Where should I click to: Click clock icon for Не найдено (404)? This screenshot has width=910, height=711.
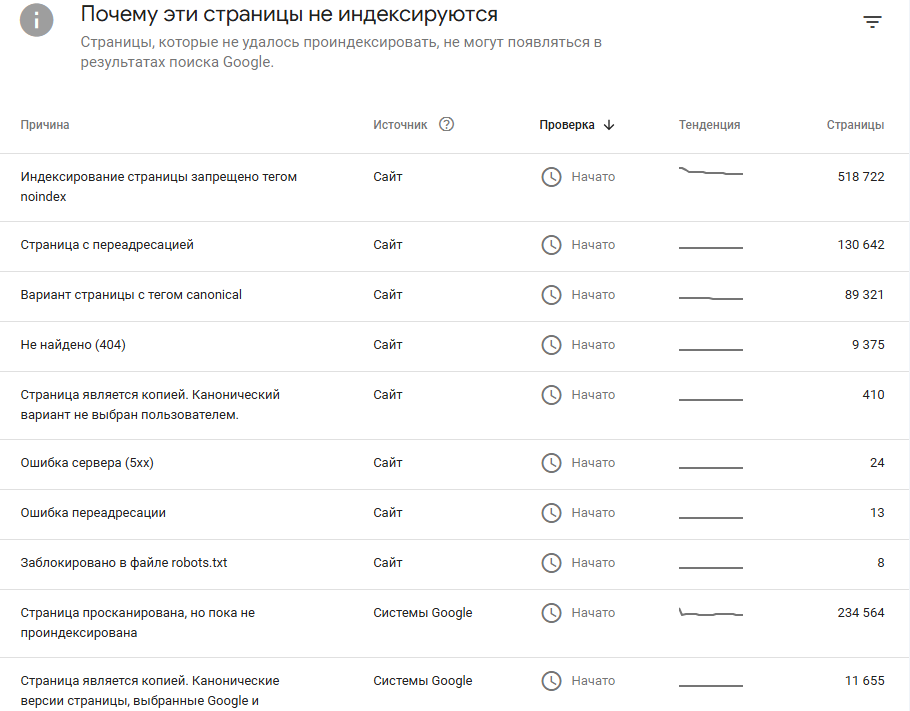(551, 345)
